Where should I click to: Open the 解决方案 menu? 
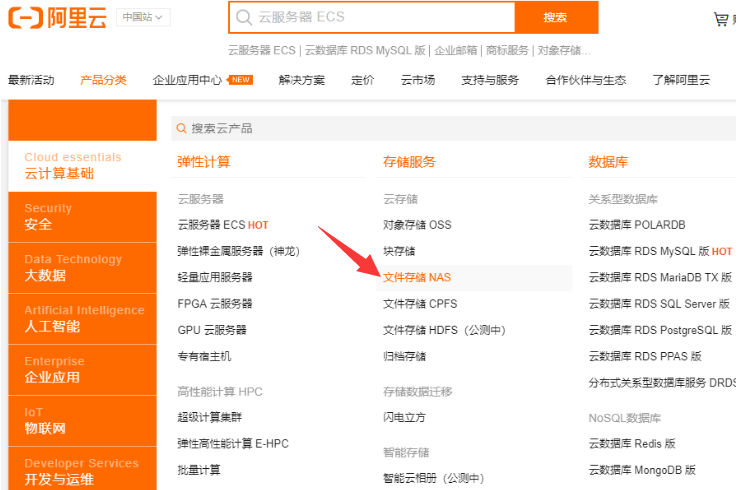302,80
